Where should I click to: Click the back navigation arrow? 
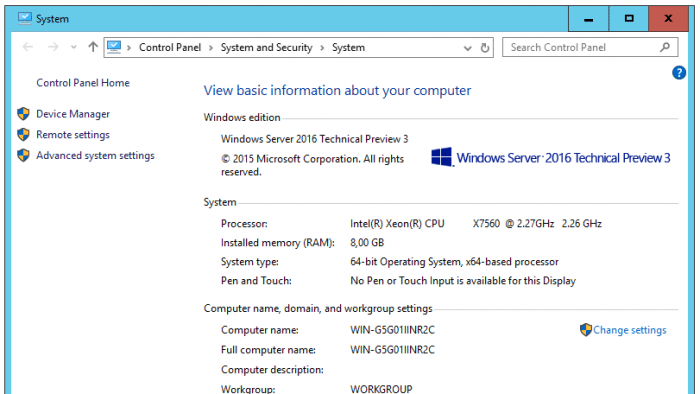(x=28, y=47)
